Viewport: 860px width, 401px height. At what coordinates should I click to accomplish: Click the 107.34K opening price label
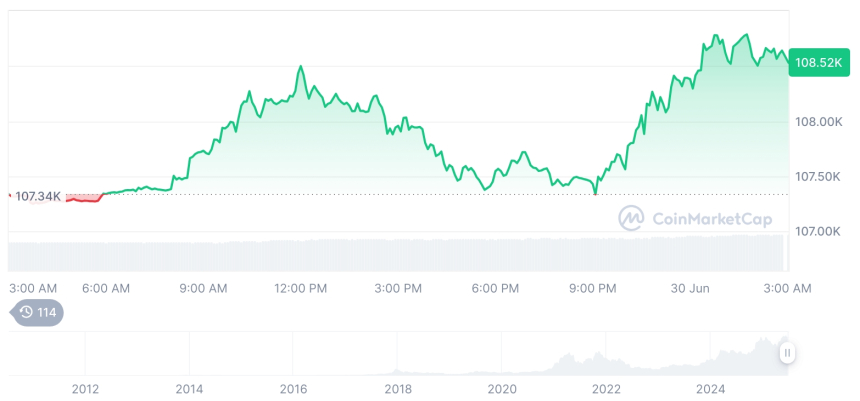(38, 196)
